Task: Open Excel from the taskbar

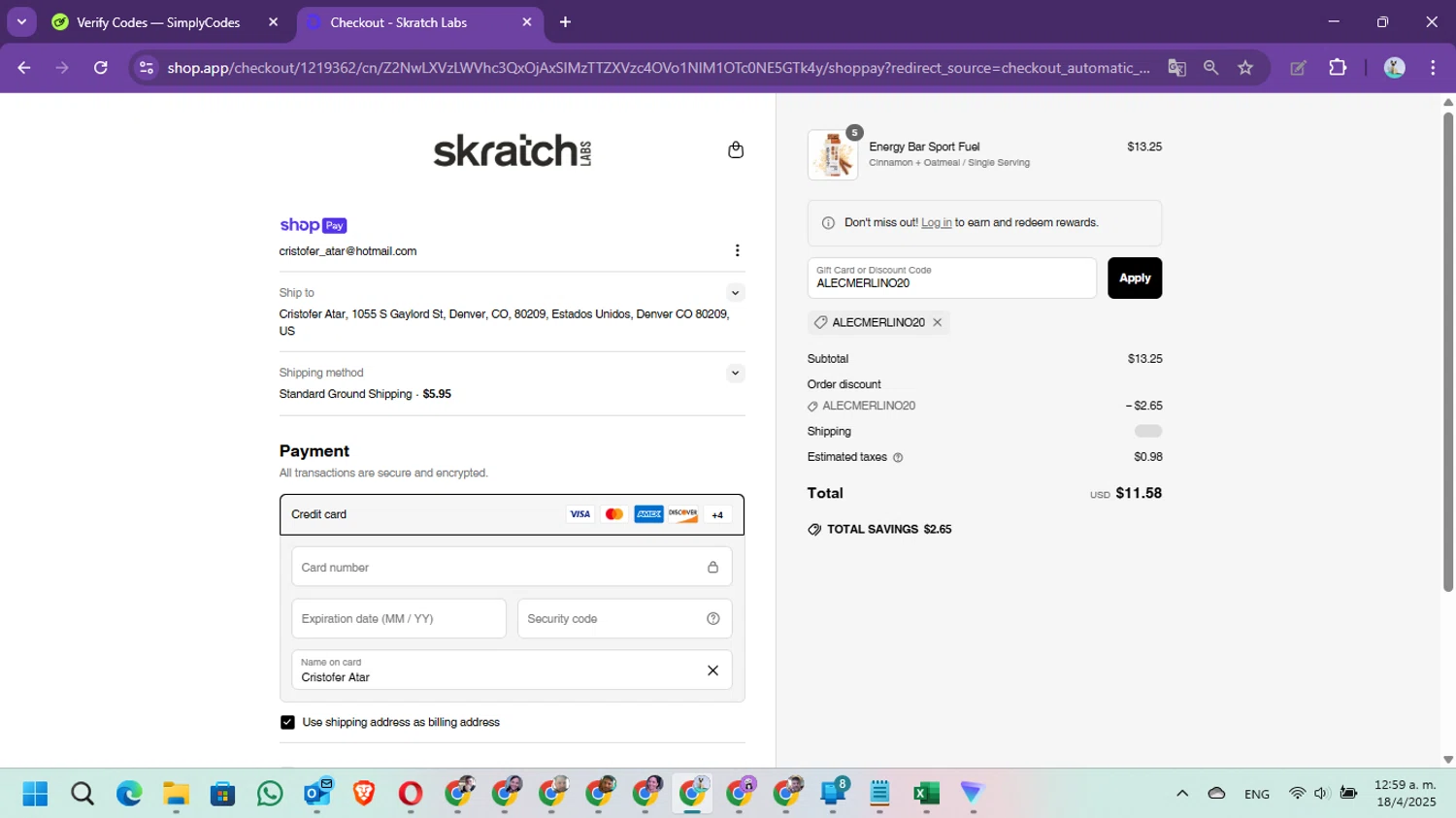Action: (926, 794)
